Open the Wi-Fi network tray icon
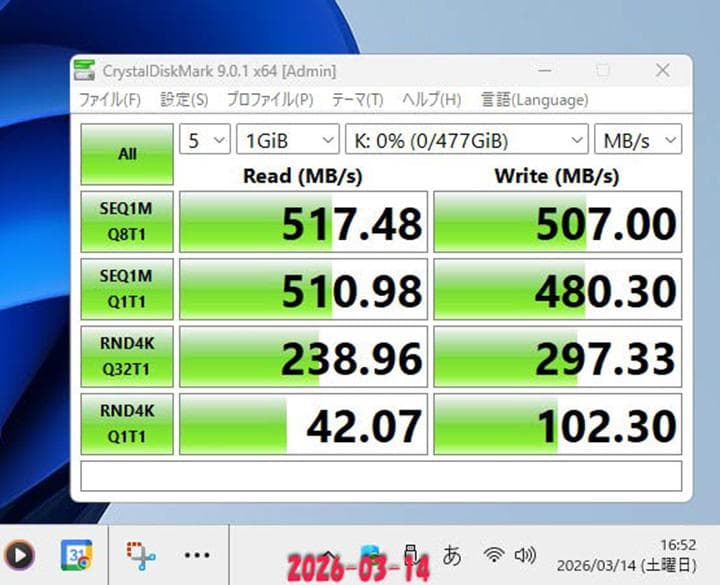This screenshot has height=585, width=720. tap(494, 555)
